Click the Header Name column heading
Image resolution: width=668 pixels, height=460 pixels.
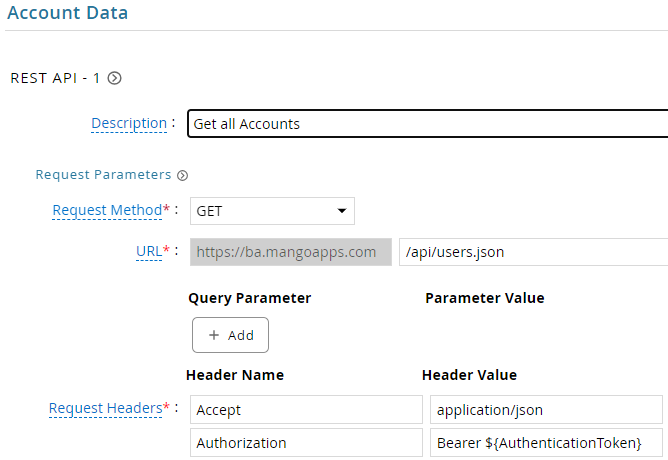[235, 375]
